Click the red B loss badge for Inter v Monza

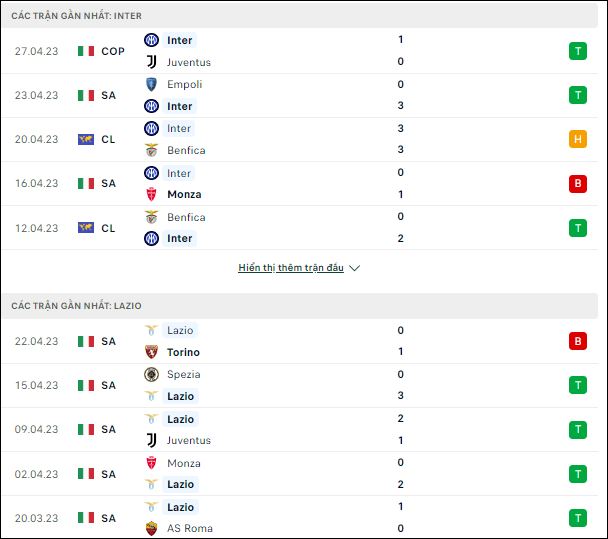(578, 183)
